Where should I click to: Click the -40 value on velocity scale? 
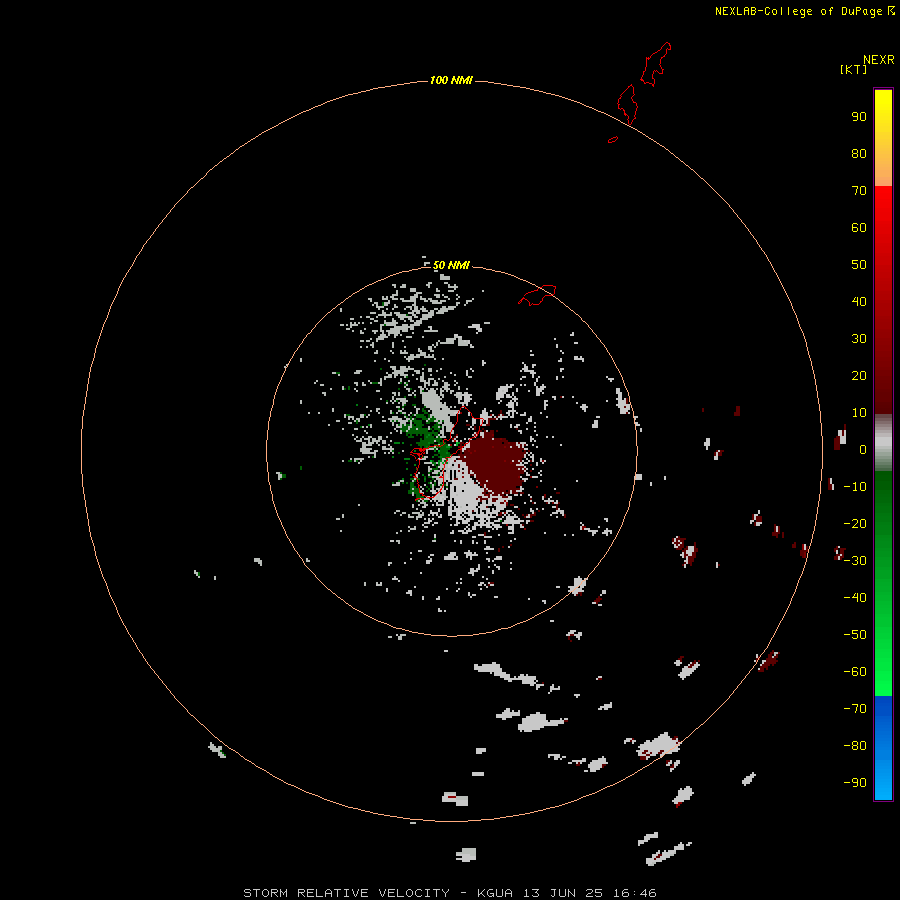[855, 598]
